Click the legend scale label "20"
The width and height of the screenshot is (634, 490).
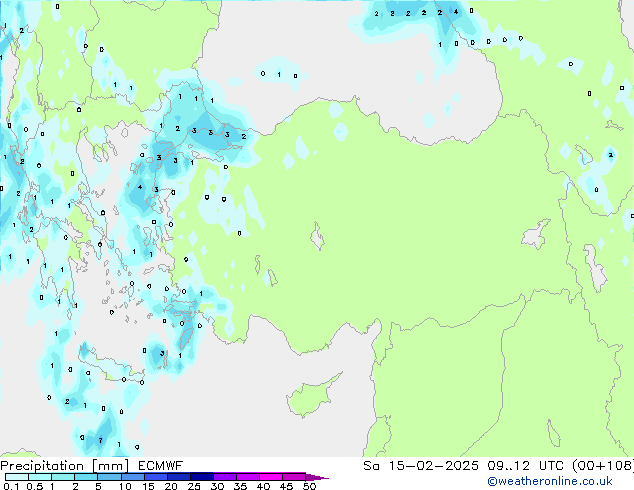pos(171,486)
